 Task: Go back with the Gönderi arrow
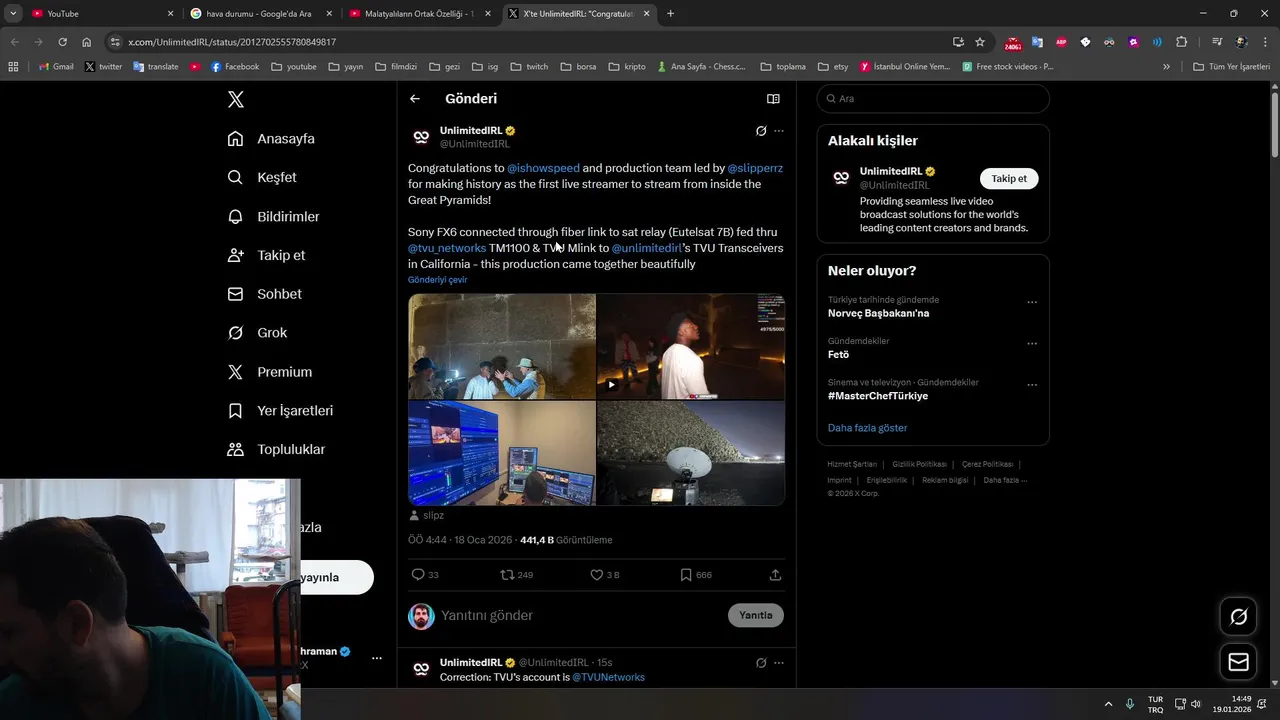(x=415, y=99)
